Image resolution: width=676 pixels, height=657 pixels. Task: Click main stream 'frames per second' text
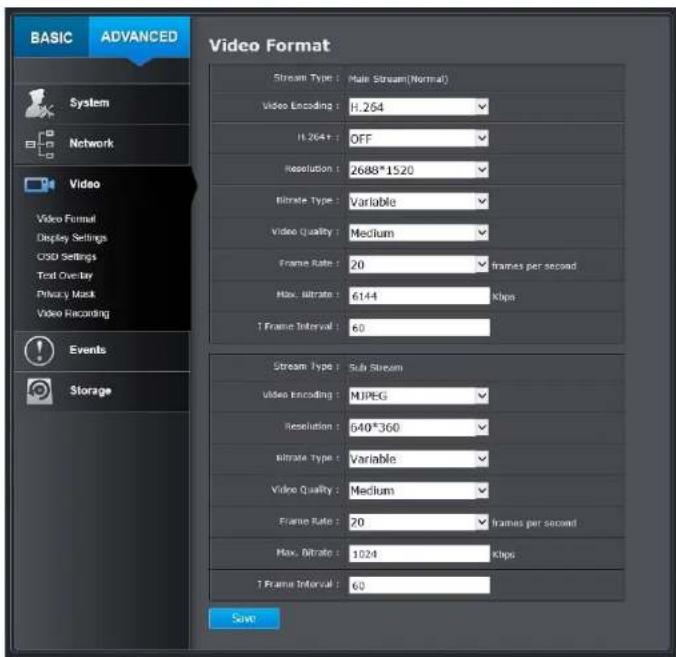(534, 266)
